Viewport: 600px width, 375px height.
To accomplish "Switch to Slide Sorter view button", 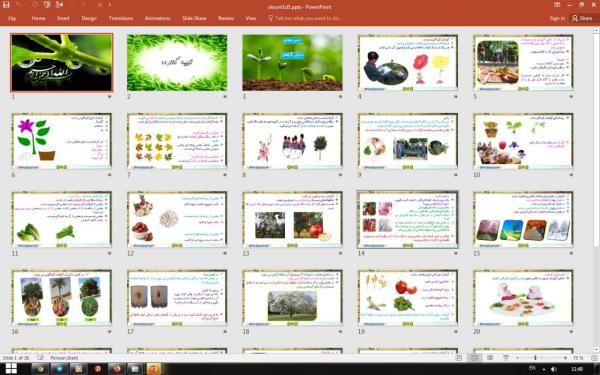I will (x=474, y=358).
